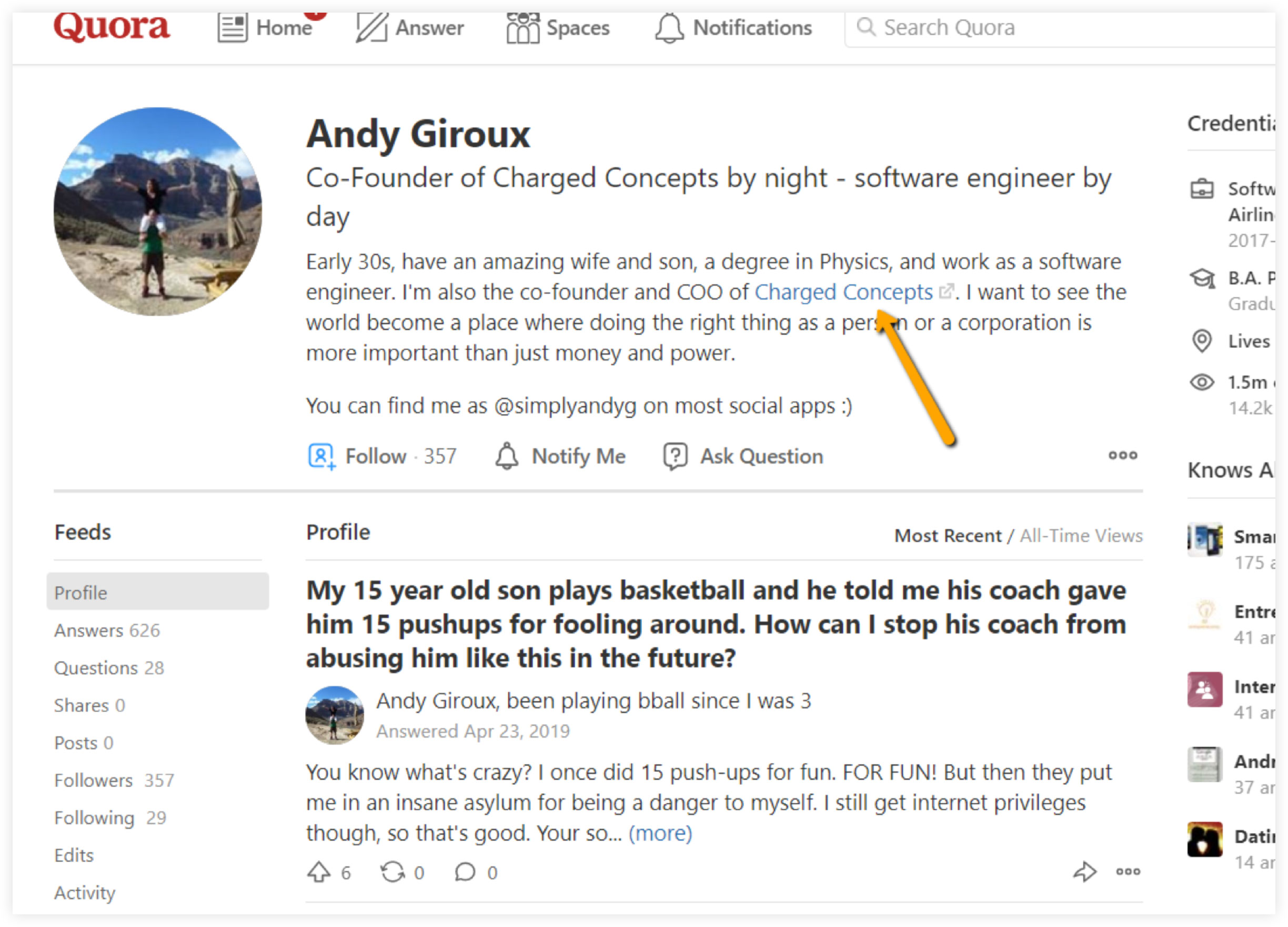
Task: Open the Charged Concepts link
Action: (843, 291)
